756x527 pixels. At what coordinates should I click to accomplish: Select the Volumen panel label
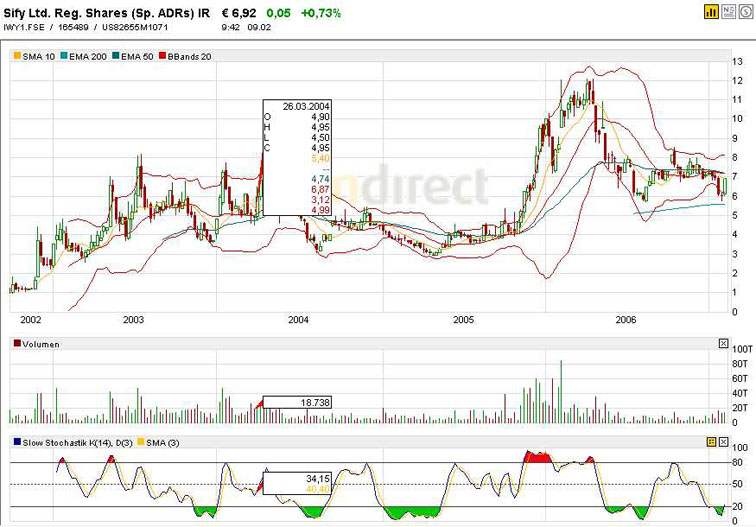tap(41, 344)
